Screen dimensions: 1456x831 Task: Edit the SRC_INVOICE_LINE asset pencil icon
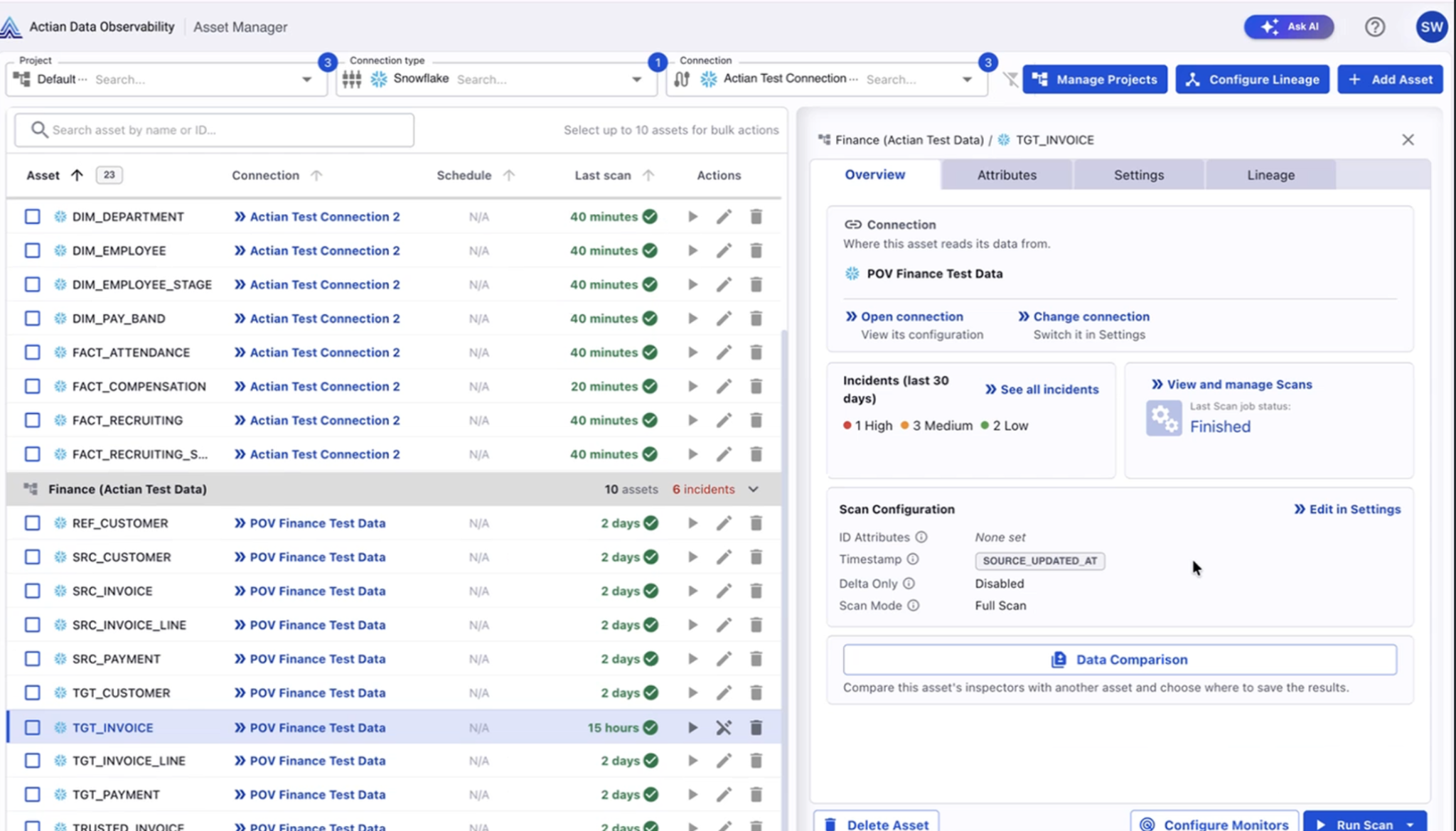point(724,625)
